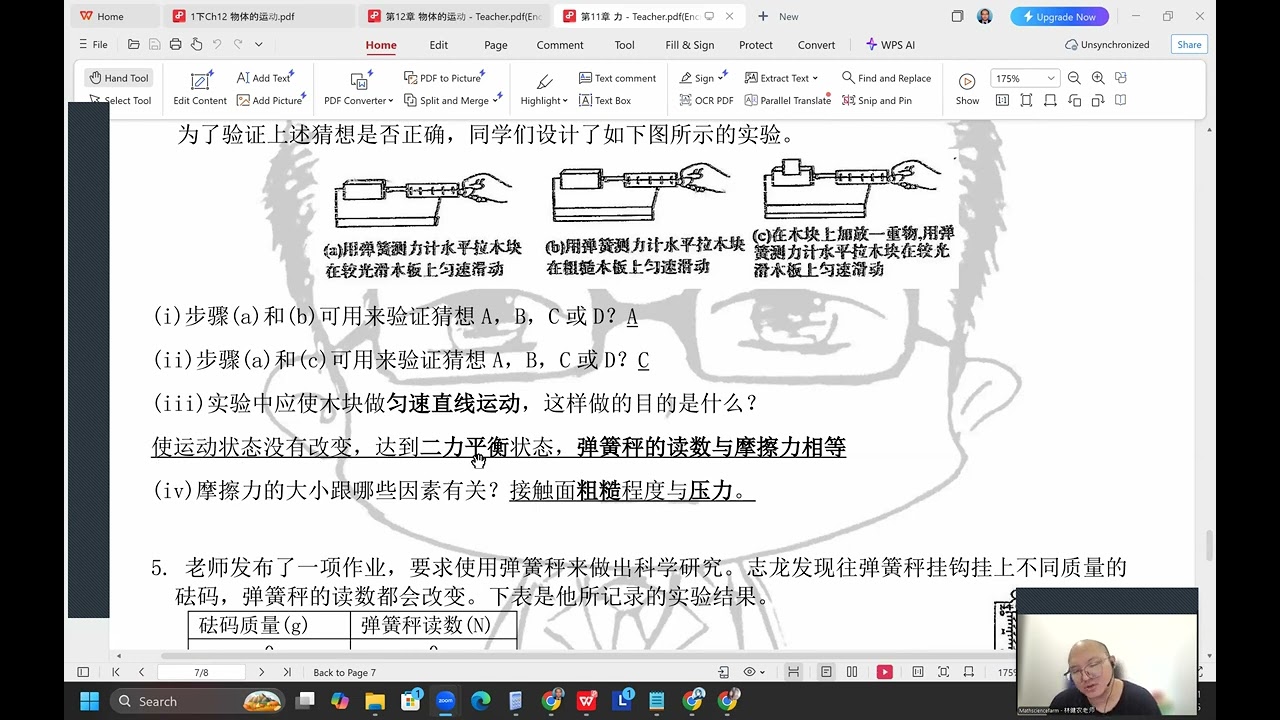Open PDF to Picture converter

444,78
